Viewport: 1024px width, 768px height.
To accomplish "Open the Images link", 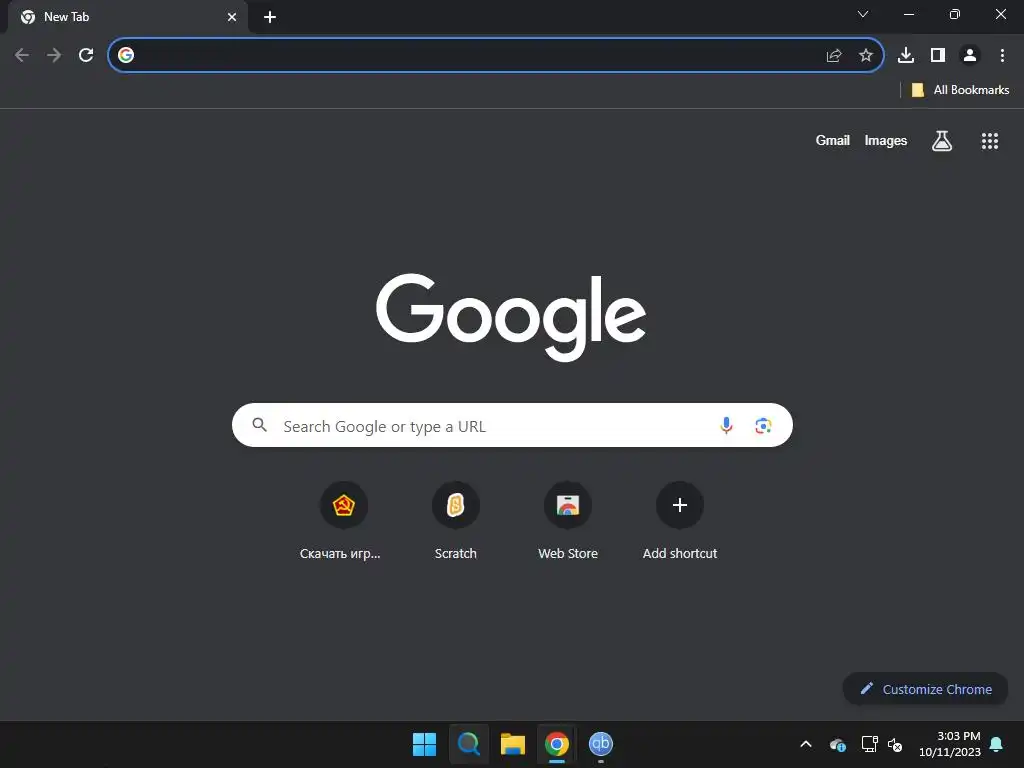I will (x=886, y=140).
